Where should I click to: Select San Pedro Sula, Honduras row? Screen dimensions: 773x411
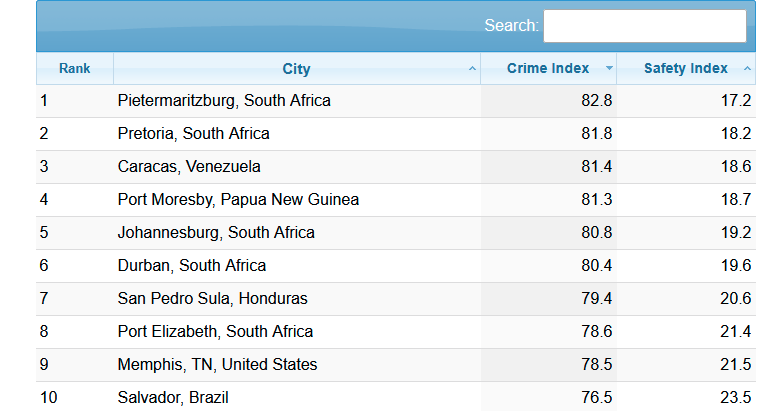[x=212, y=299]
